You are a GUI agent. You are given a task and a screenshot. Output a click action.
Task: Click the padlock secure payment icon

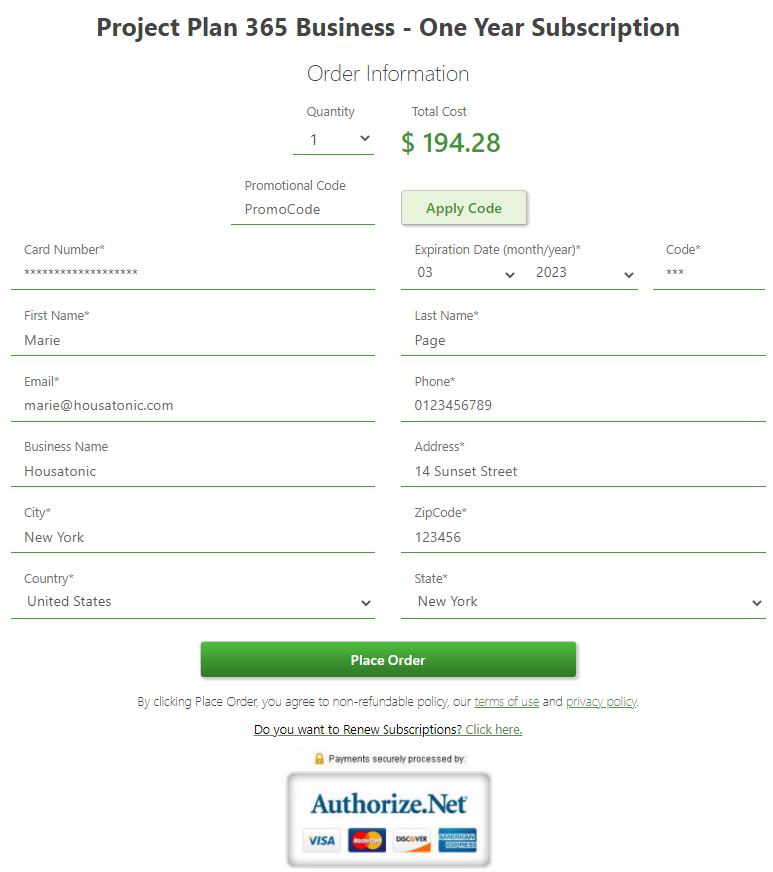pos(319,759)
